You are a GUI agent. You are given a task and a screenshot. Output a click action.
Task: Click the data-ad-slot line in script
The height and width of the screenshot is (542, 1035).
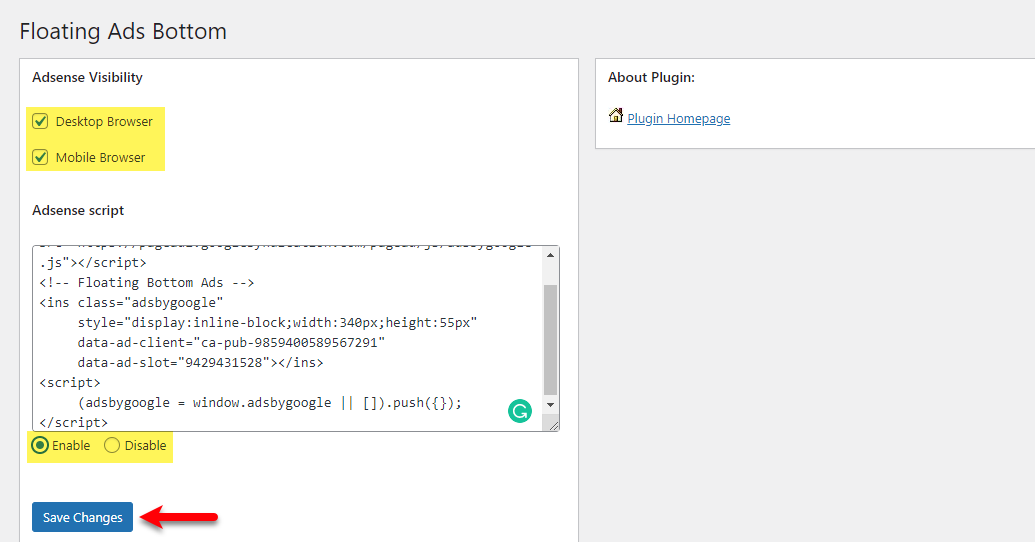(x=201, y=362)
